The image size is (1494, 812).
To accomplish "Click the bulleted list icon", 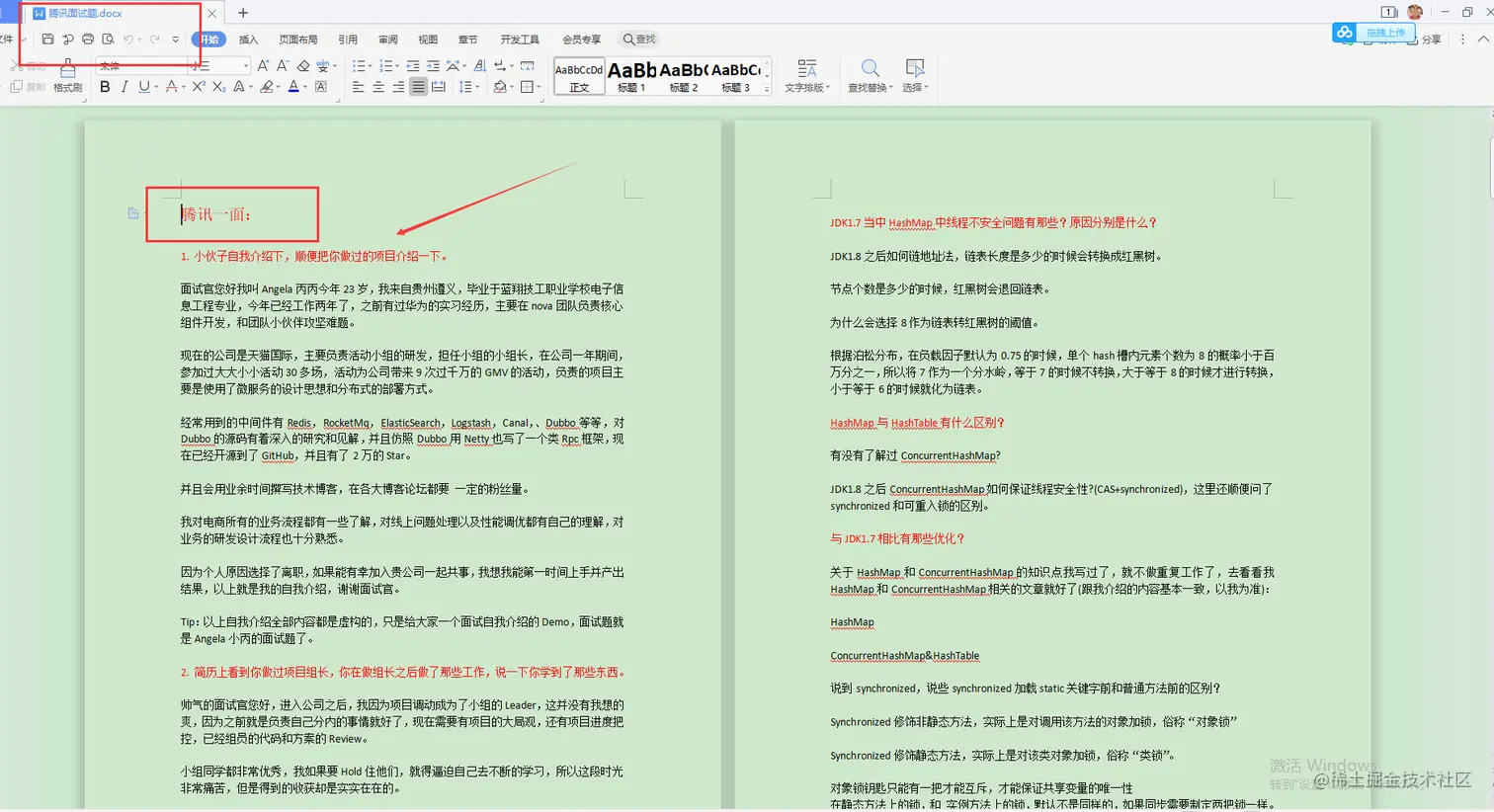I will click(359, 65).
